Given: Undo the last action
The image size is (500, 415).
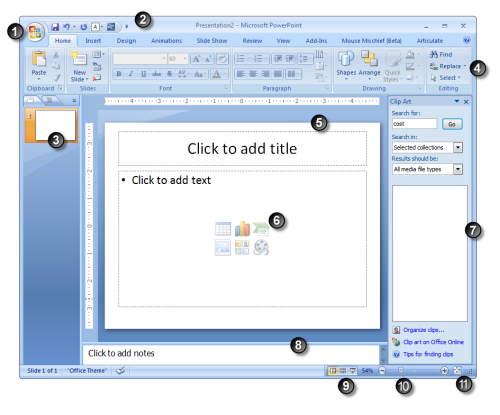Looking at the screenshot, I should [x=67, y=27].
